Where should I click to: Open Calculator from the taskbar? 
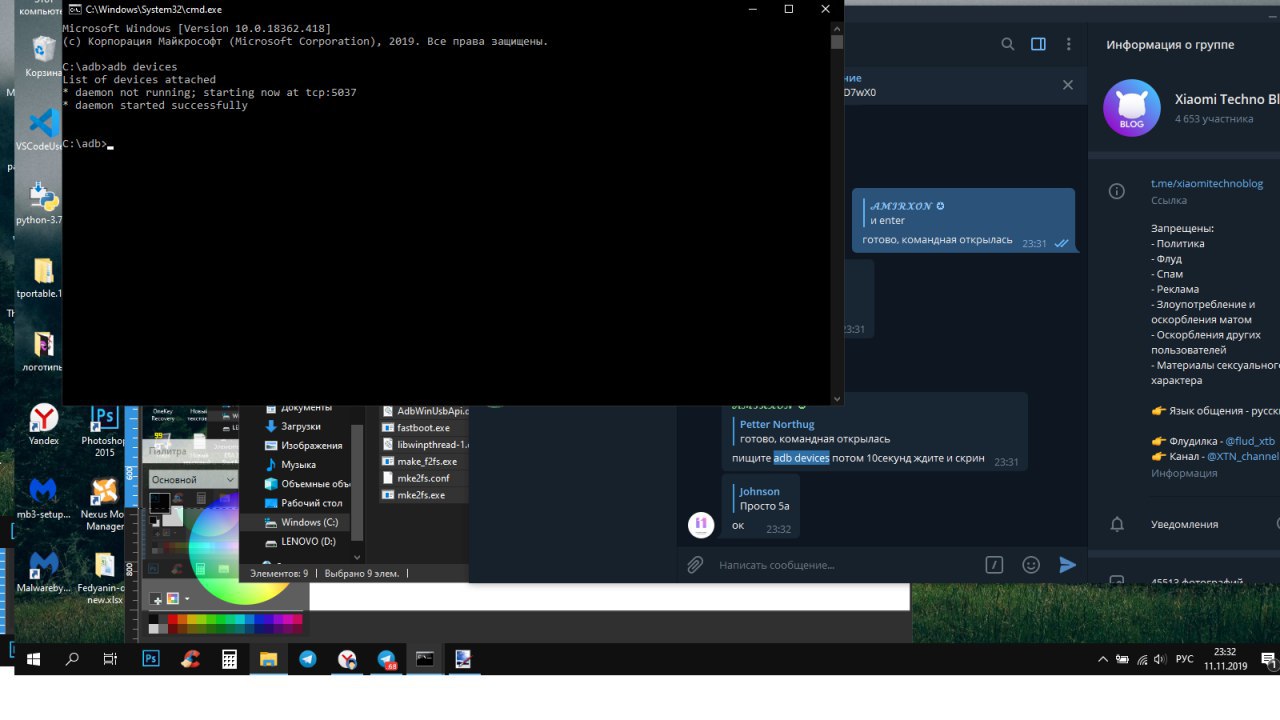(x=229, y=659)
